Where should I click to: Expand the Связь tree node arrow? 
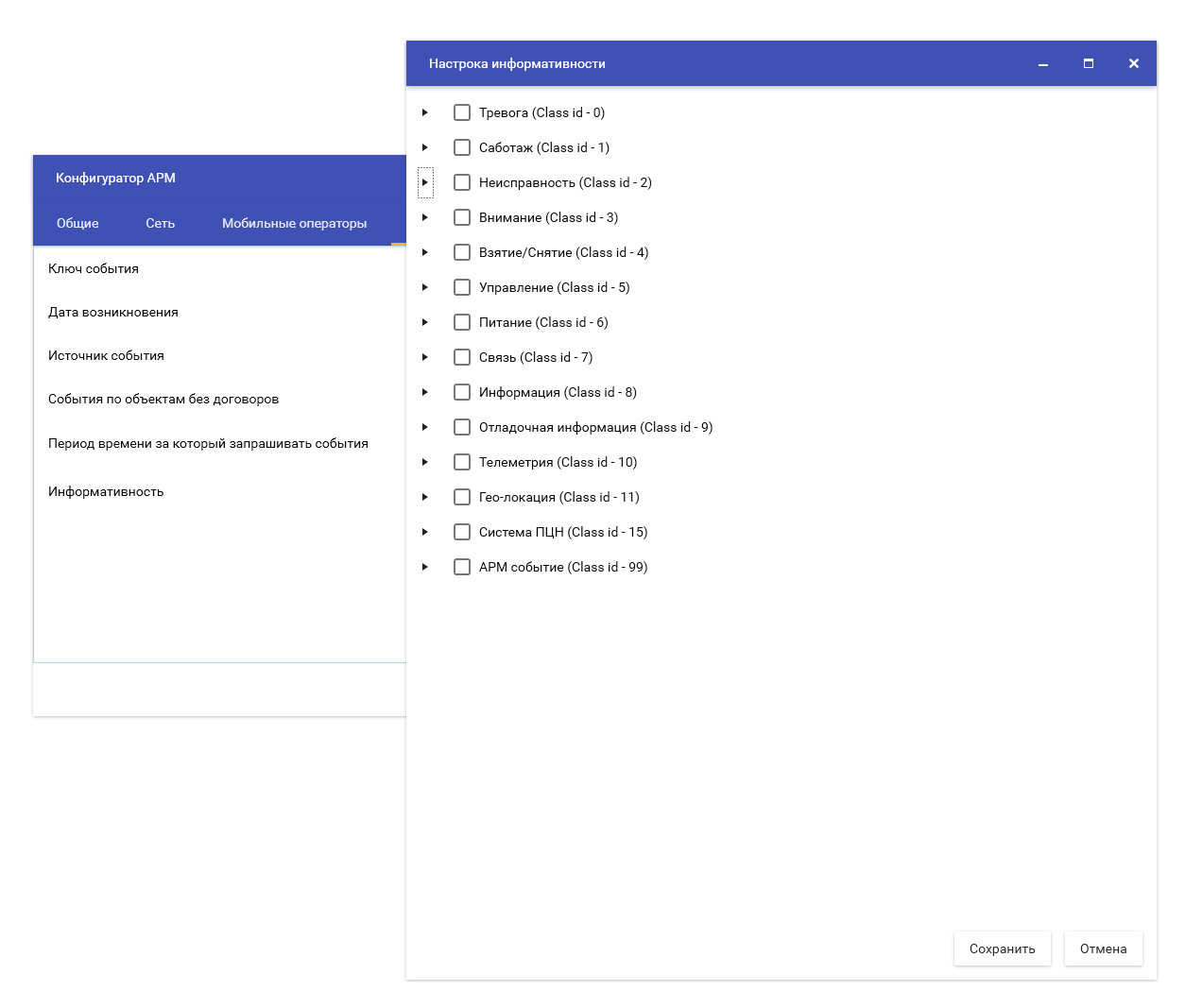(425, 357)
